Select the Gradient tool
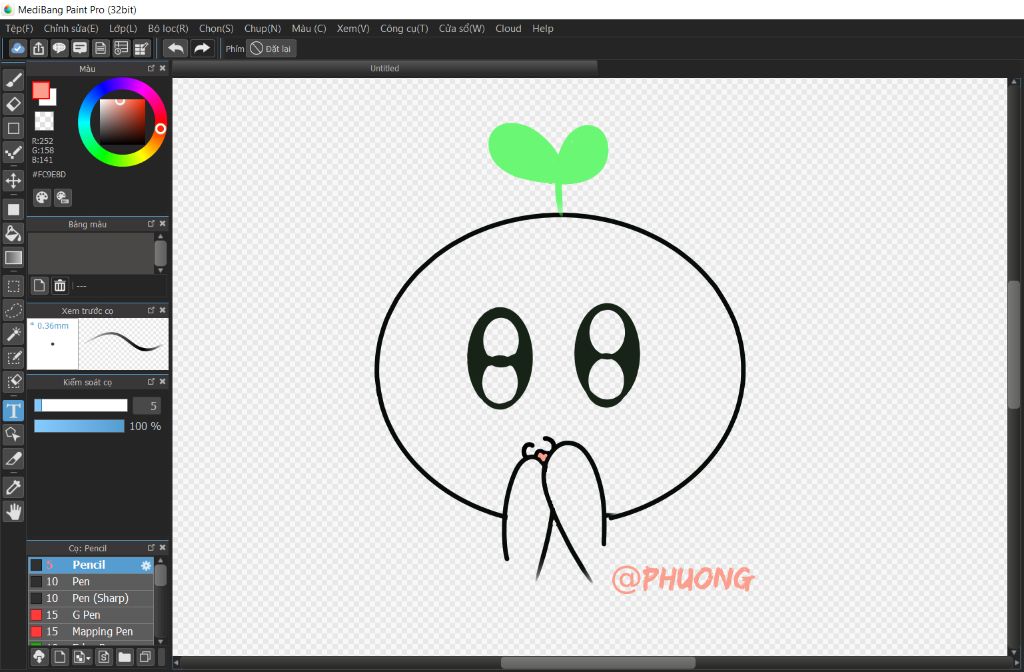The height and width of the screenshot is (672, 1024). pyautogui.click(x=13, y=257)
